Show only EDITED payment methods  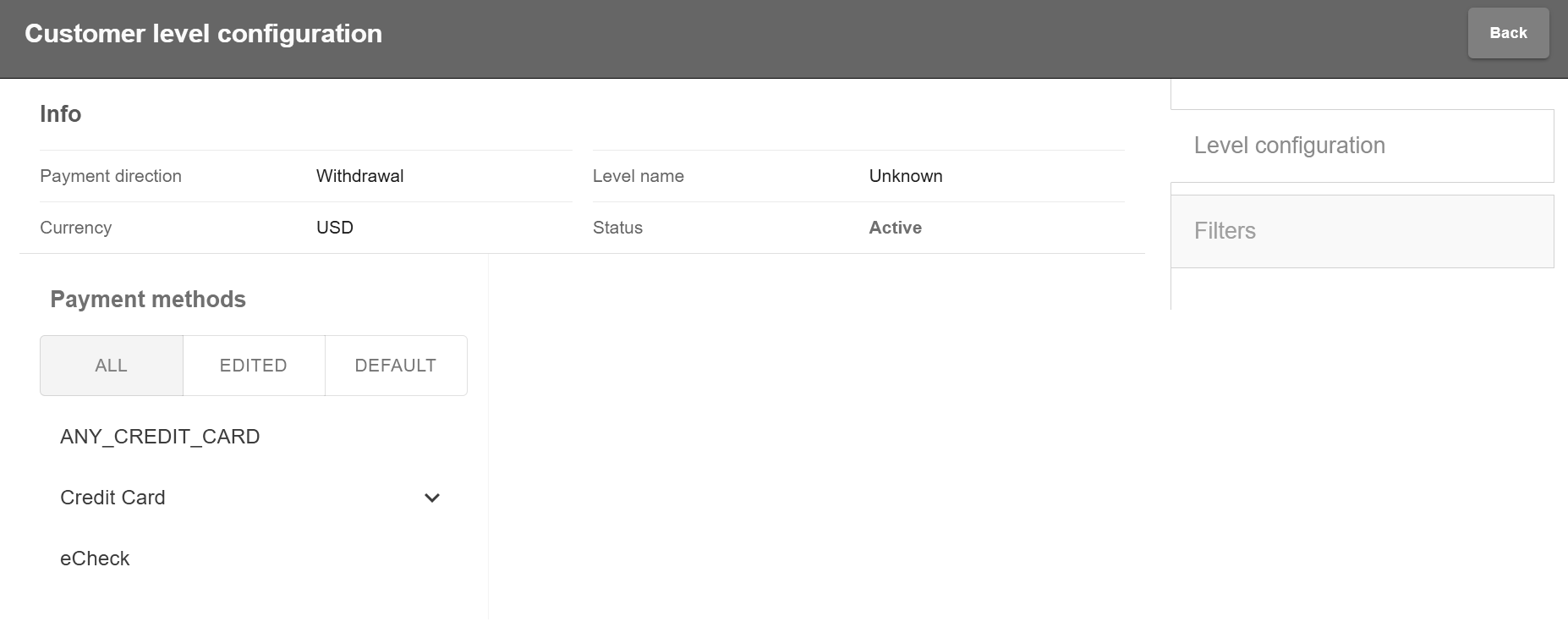254,366
